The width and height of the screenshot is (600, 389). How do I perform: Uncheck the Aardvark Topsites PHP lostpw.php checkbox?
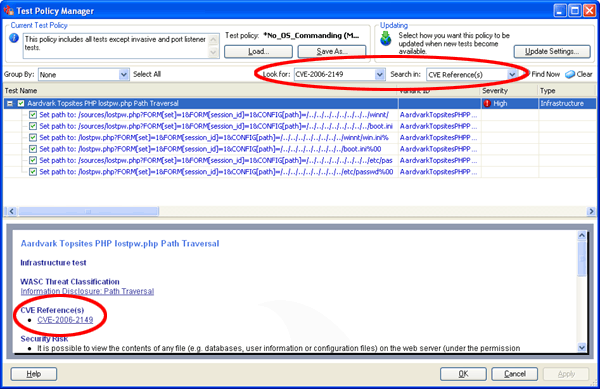pos(21,103)
